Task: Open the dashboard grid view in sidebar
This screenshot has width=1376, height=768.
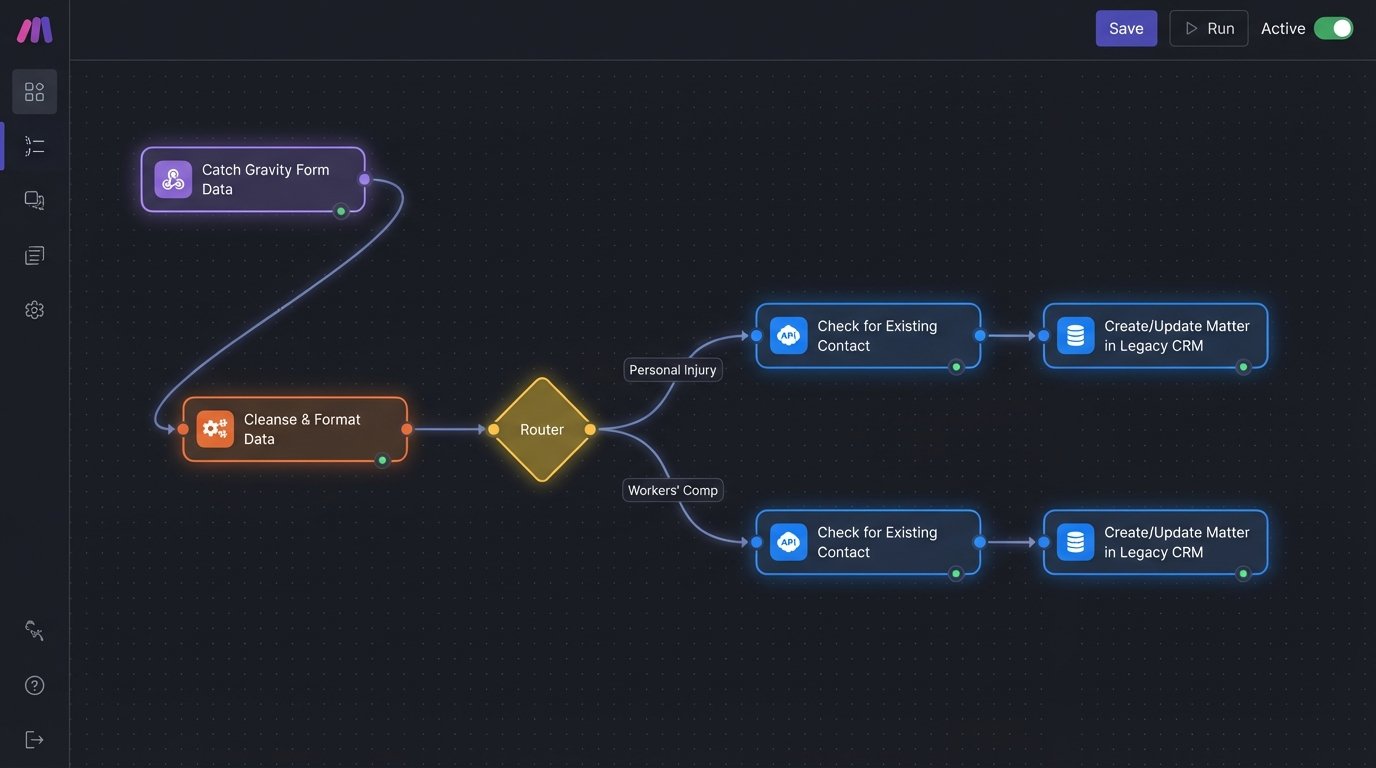Action: click(34, 91)
